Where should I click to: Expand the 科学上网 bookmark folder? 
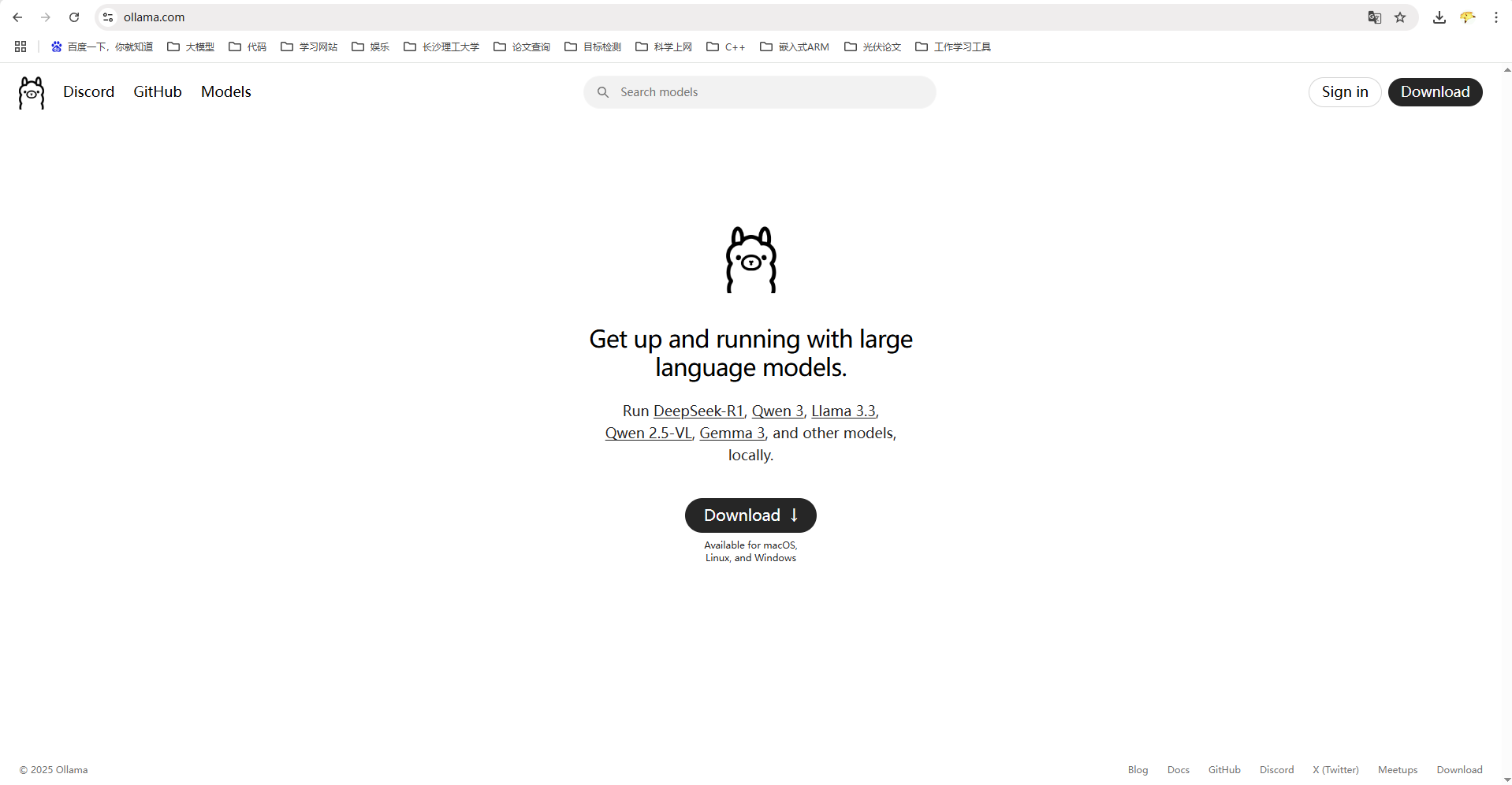point(664,47)
